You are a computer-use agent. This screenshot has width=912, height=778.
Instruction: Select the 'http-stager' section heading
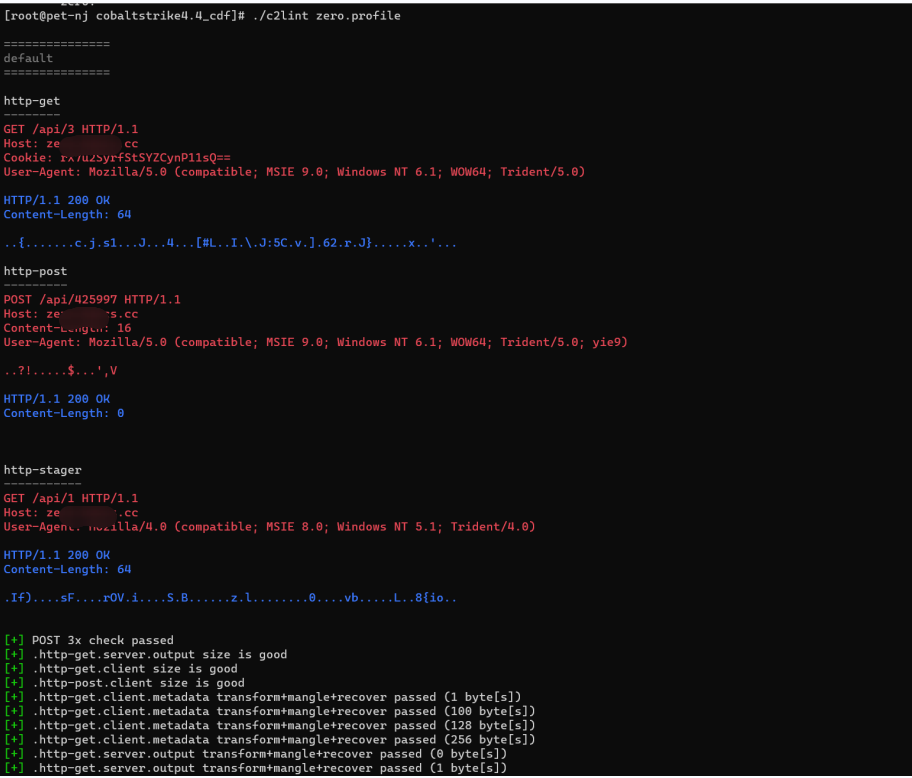(x=42, y=470)
